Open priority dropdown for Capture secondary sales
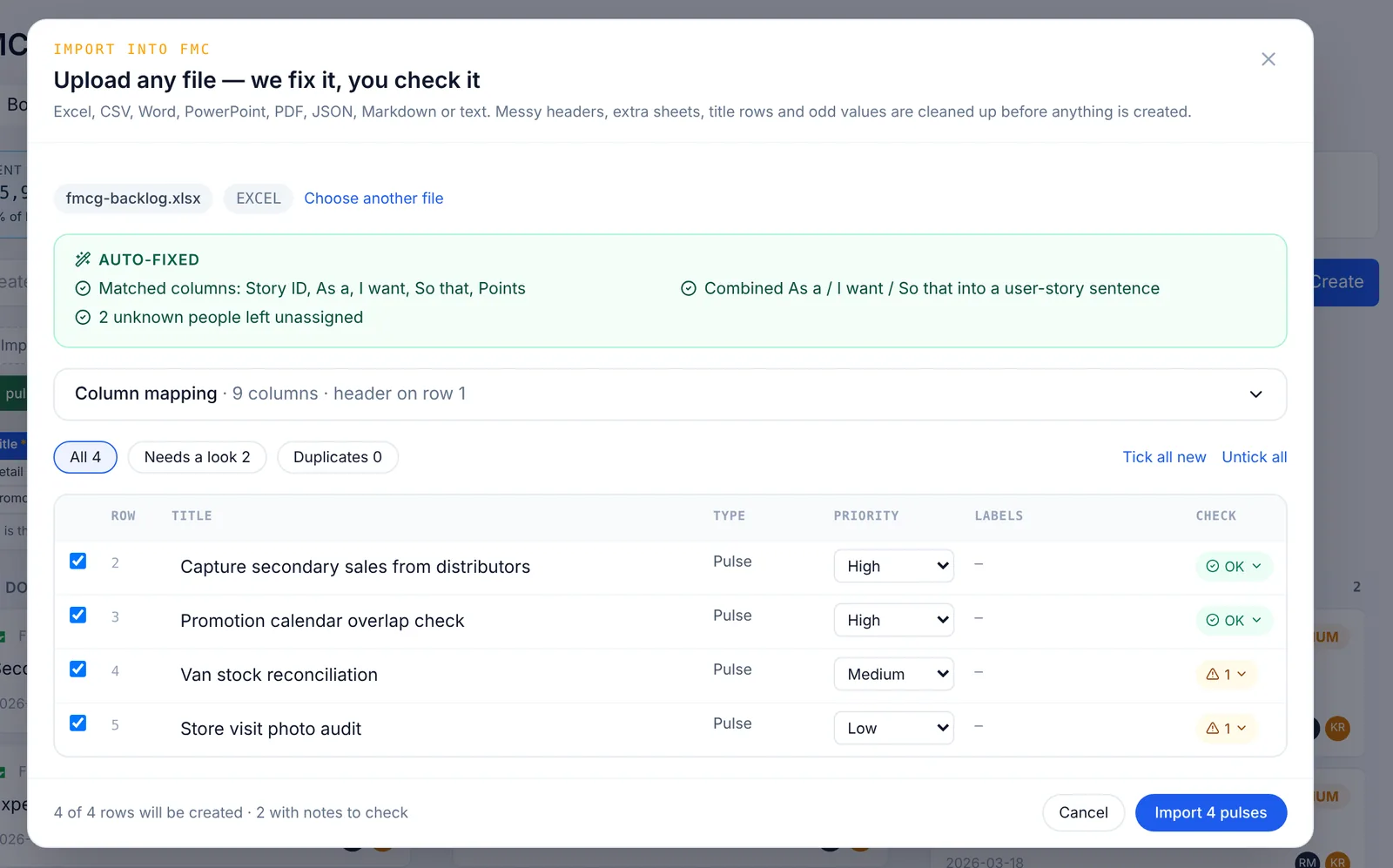Viewport: 1393px width, 868px height. pos(894,566)
